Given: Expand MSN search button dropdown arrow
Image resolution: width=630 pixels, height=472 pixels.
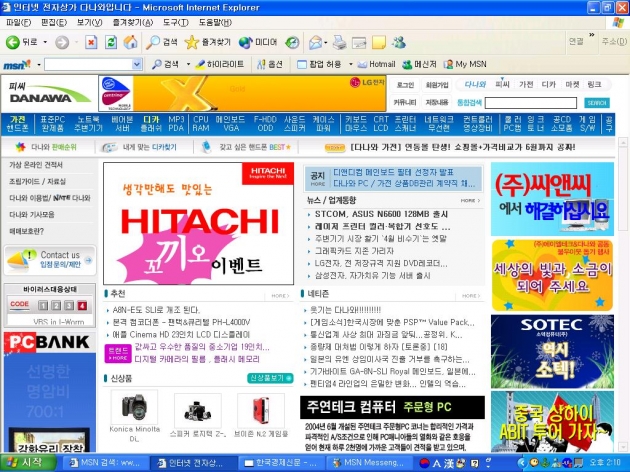Looking at the screenshot, I should [x=188, y=64].
